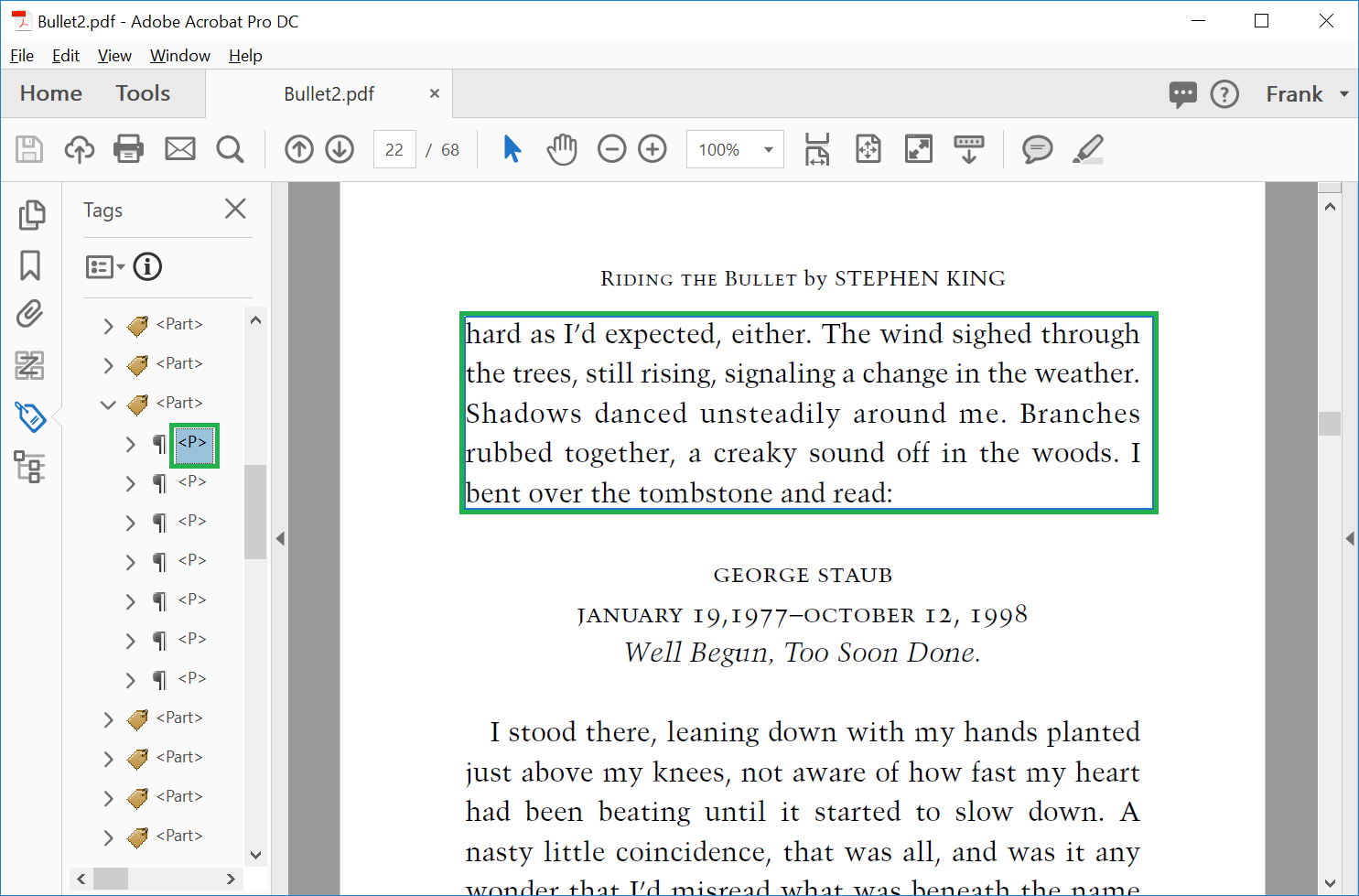This screenshot has height=896, width=1359.
Task: Expand the second Part tag
Action: tap(108, 364)
